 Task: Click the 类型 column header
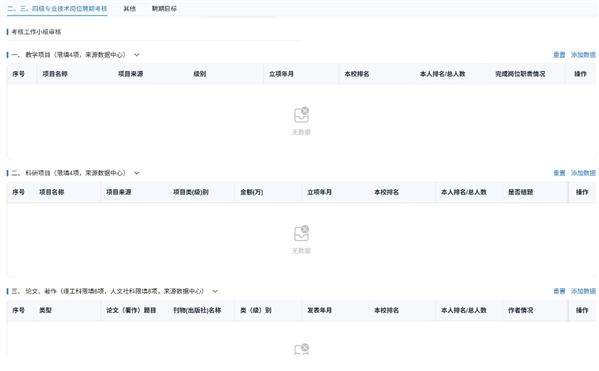45,310
